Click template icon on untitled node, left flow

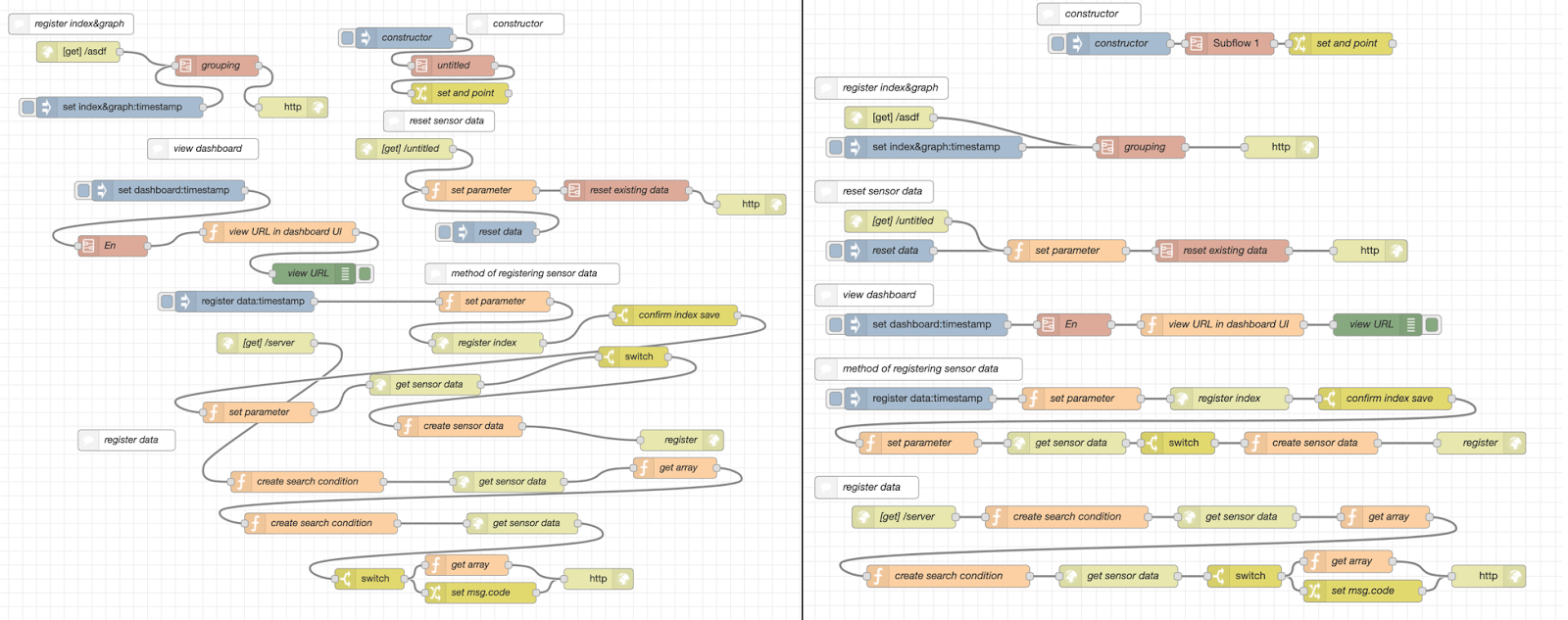coord(421,66)
